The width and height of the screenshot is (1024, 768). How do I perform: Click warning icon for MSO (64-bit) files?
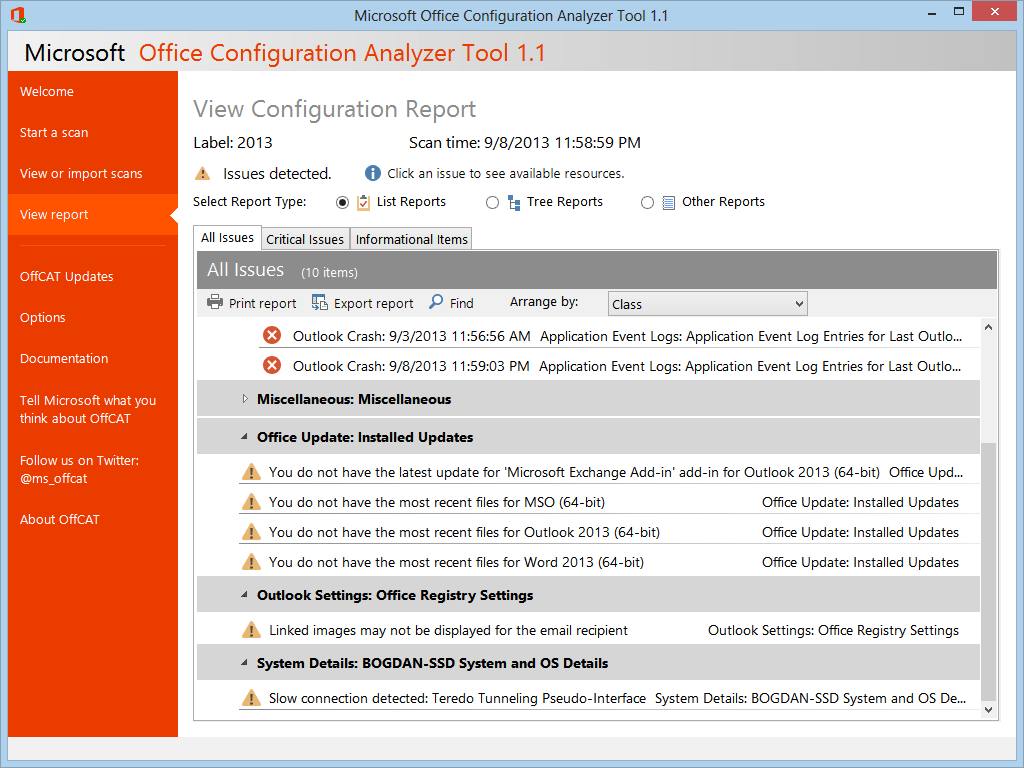pos(251,502)
